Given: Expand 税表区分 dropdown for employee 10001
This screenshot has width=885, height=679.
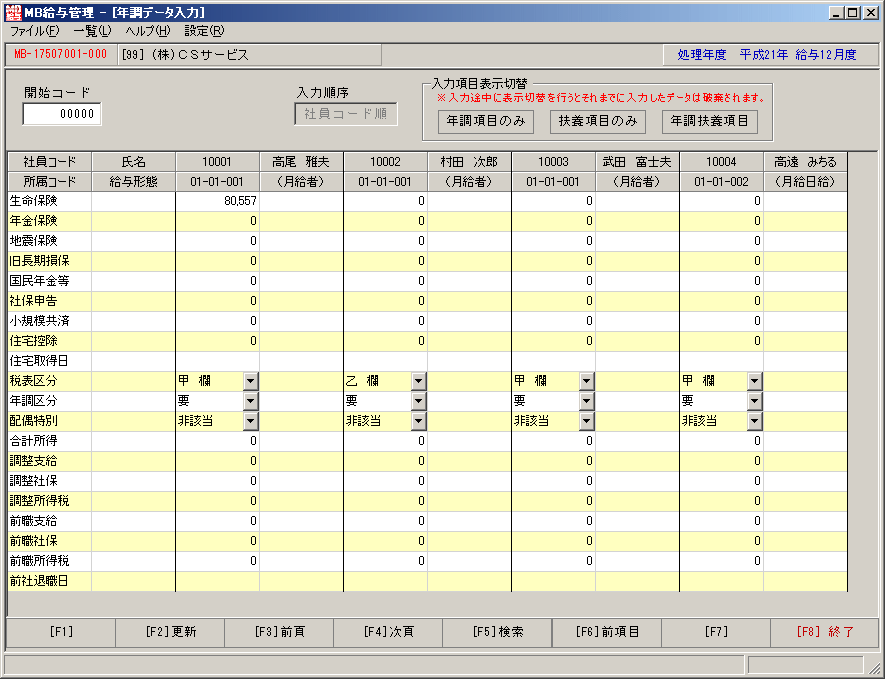Looking at the screenshot, I should (251, 381).
